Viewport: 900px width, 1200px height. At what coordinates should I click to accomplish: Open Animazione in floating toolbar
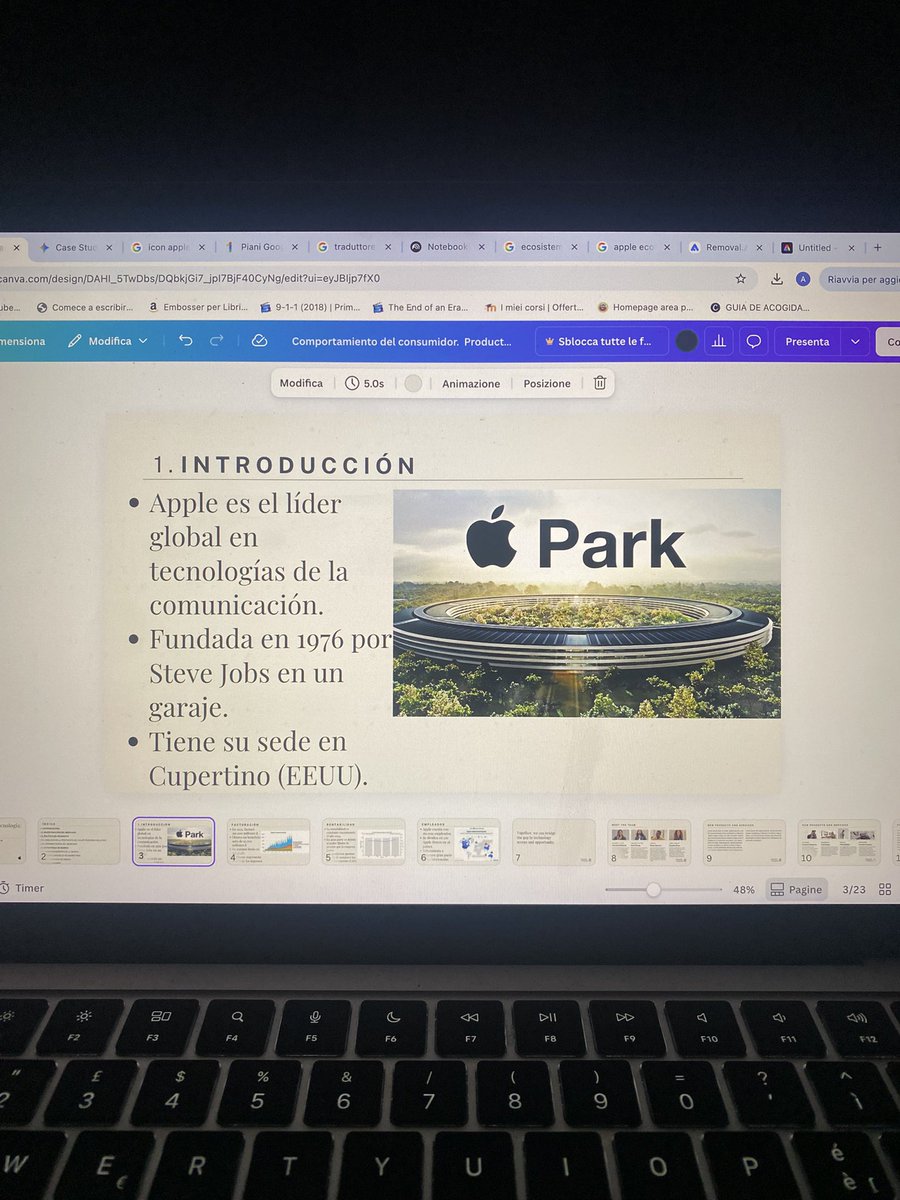[471, 383]
